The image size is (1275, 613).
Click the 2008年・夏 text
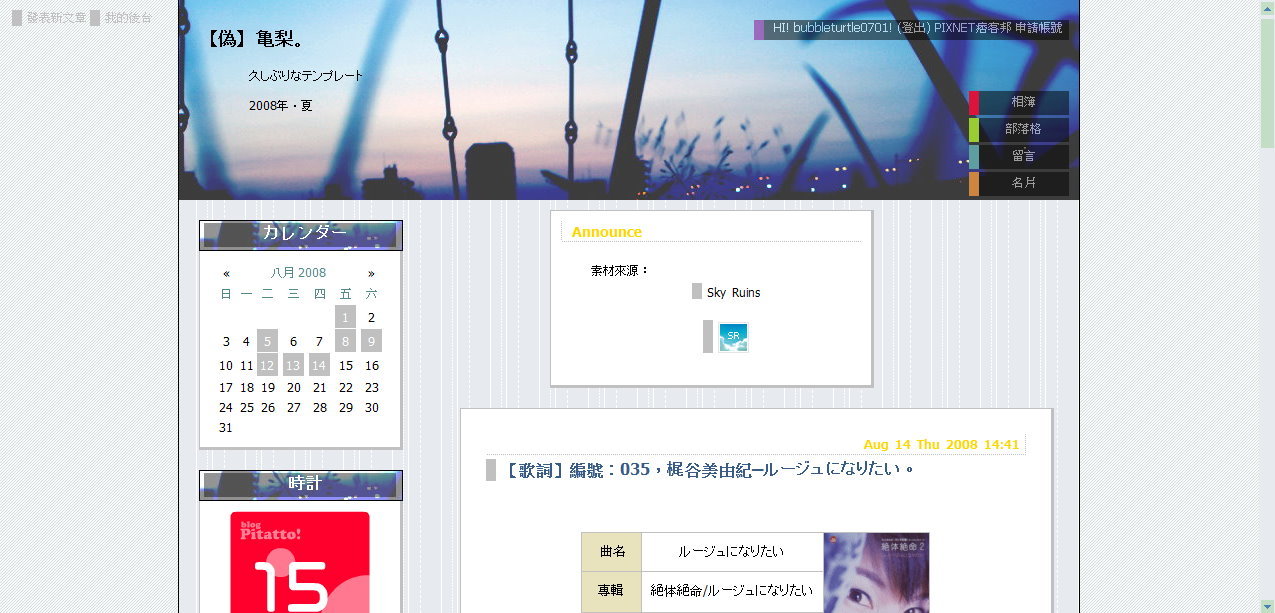(281, 106)
